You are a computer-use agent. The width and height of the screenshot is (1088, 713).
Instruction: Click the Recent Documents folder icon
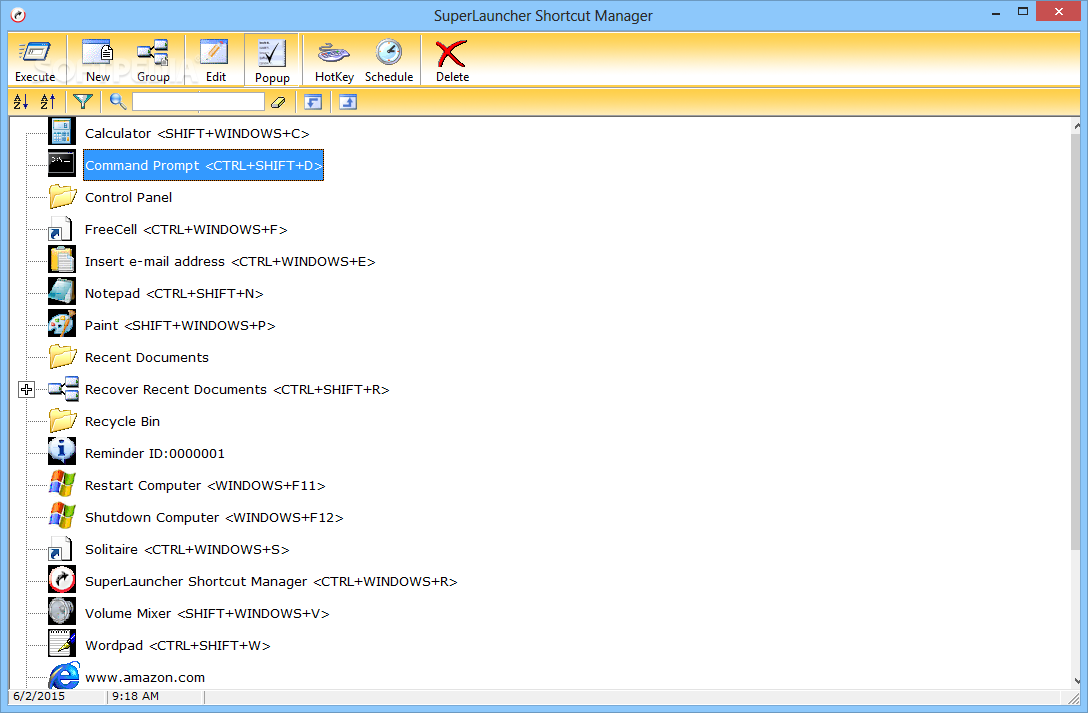62,356
